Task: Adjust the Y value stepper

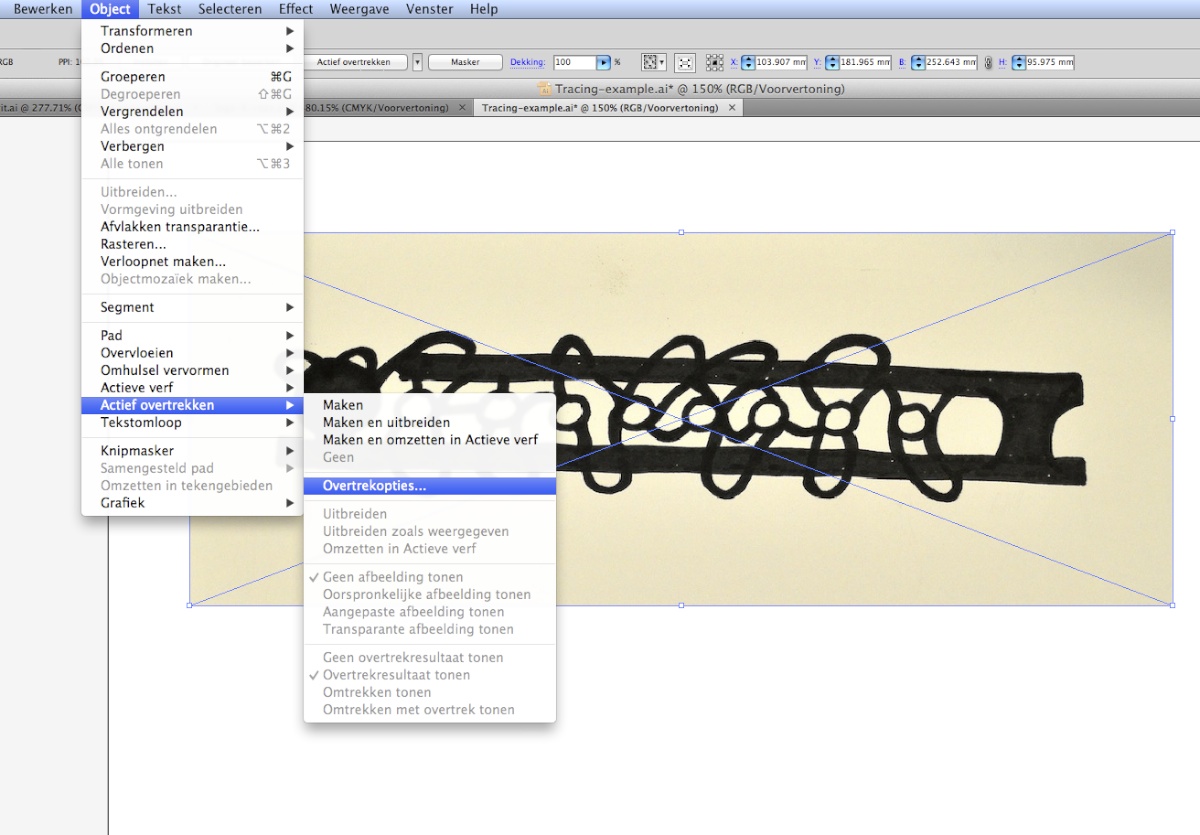Action: coord(831,62)
